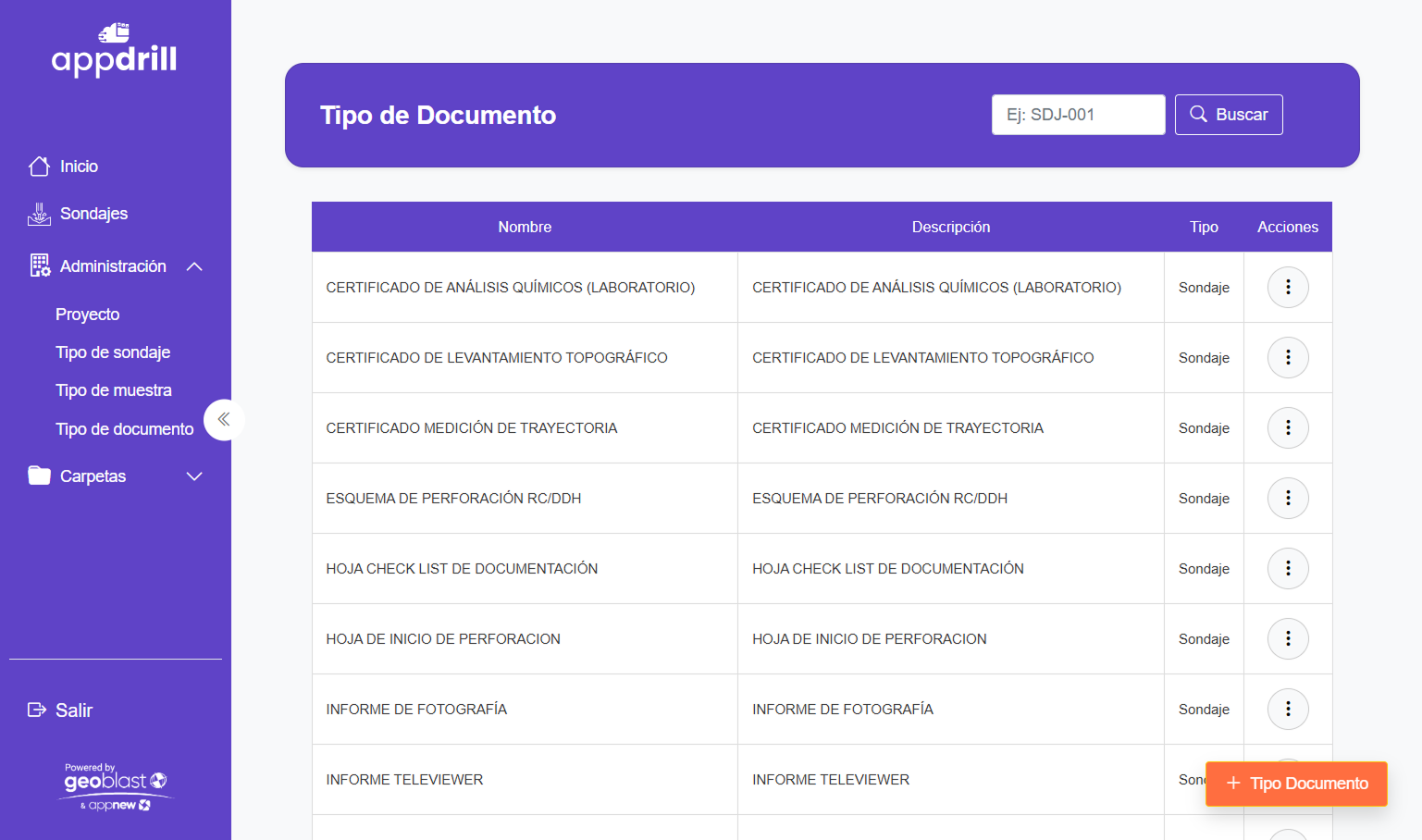
Task: Click the Descripción column header
Action: (x=951, y=227)
